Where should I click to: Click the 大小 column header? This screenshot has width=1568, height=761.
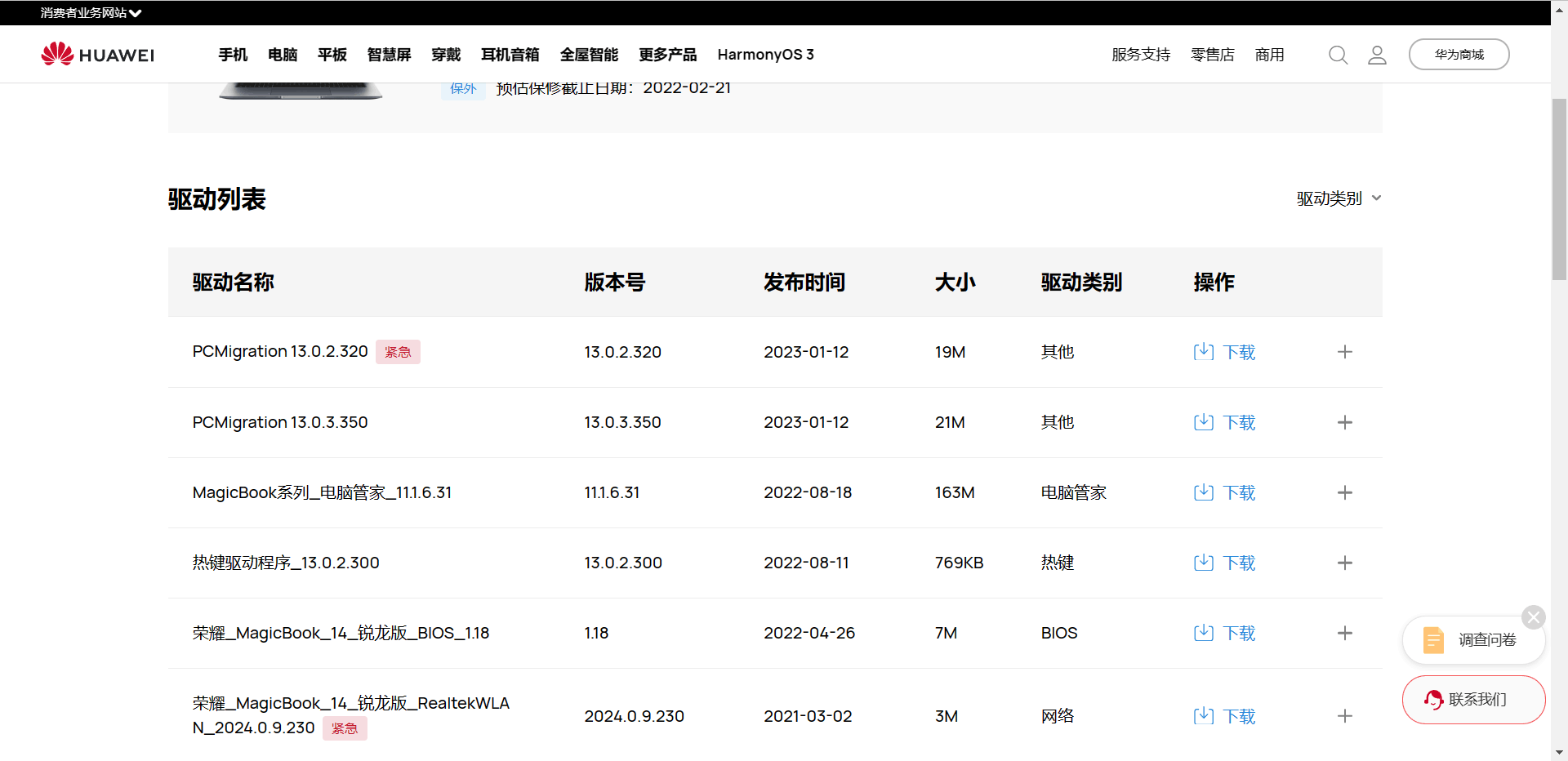955,283
